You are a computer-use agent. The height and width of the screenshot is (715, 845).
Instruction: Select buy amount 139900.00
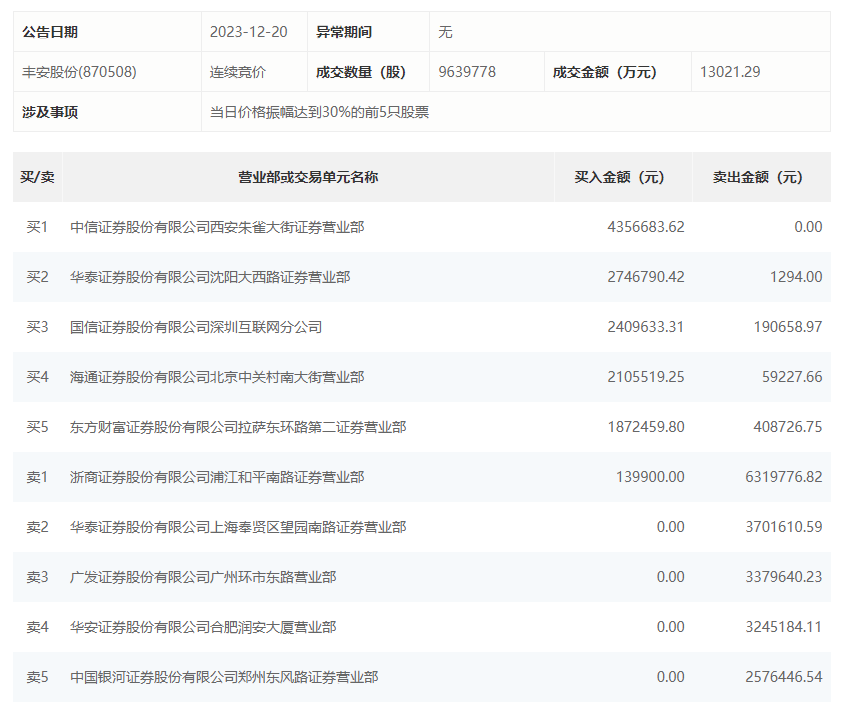pos(650,477)
